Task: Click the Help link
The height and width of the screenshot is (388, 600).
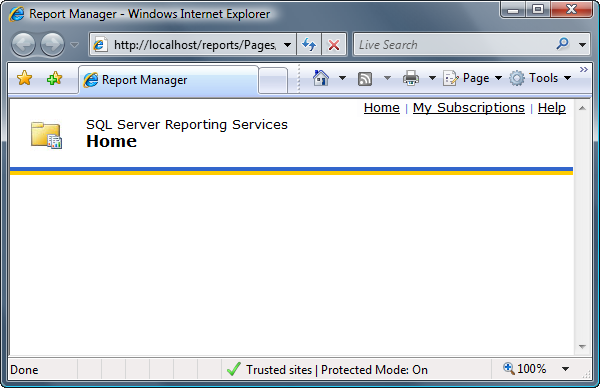Action: click(x=552, y=108)
